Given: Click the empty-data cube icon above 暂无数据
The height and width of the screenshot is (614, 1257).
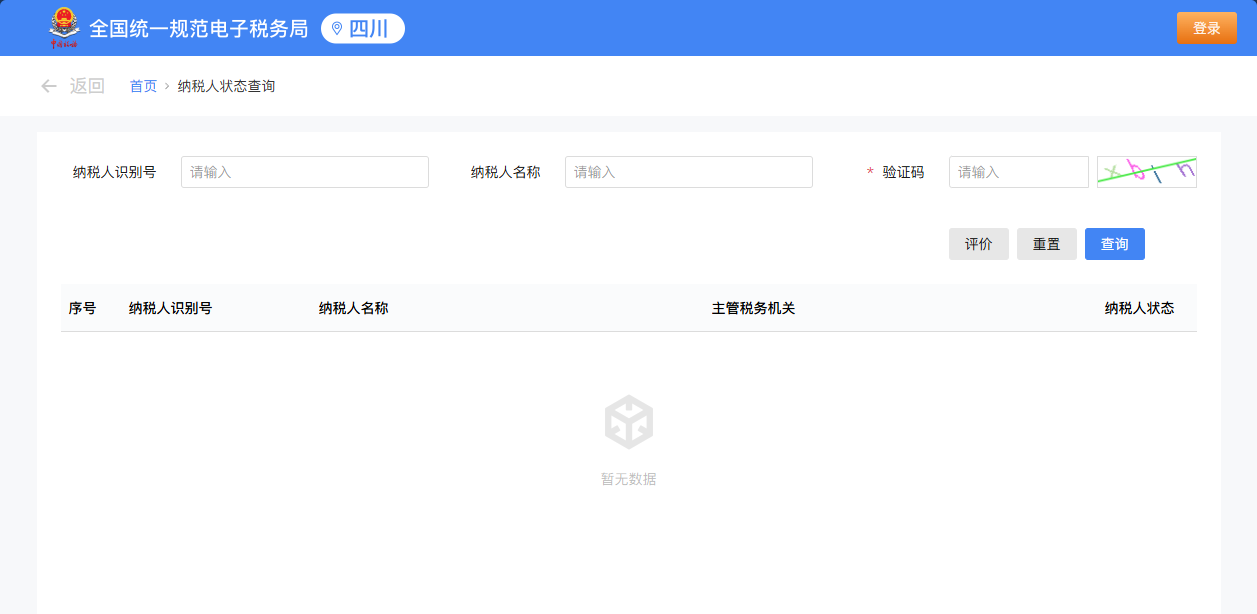Looking at the screenshot, I should point(628,423).
